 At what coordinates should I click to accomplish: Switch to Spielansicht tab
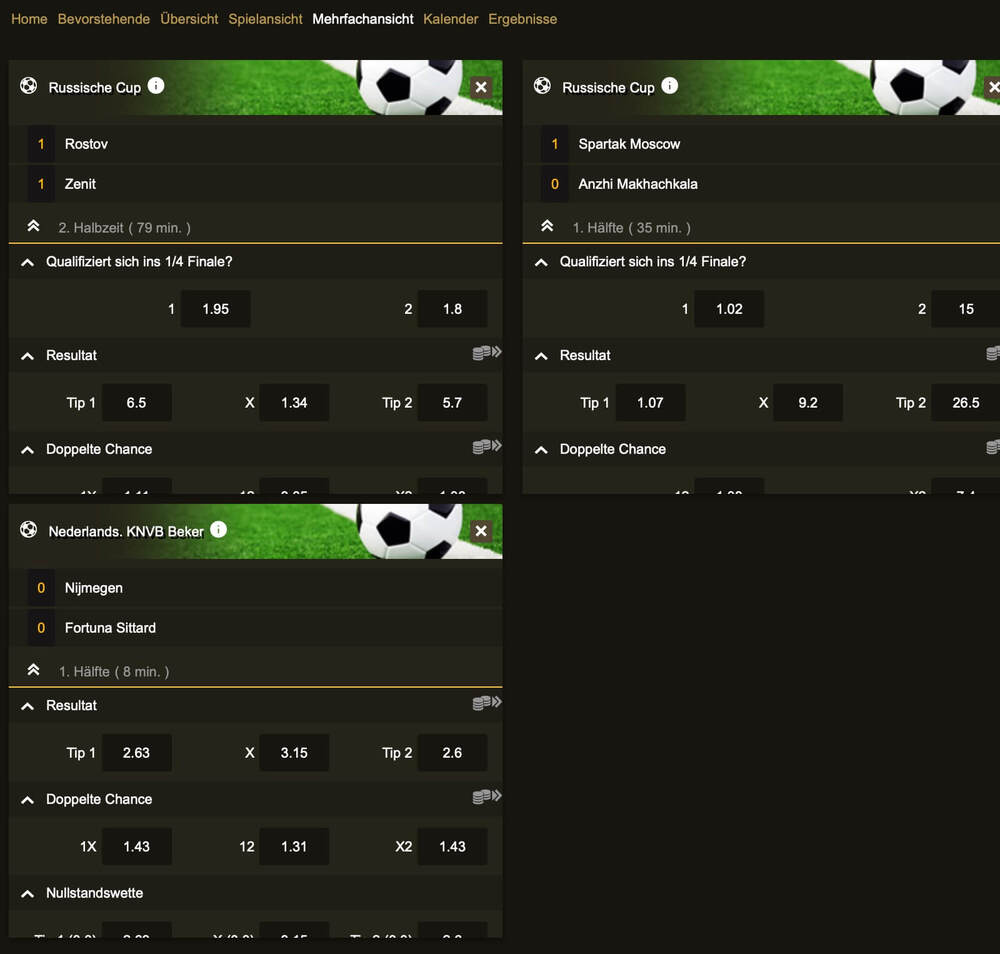pos(265,19)
